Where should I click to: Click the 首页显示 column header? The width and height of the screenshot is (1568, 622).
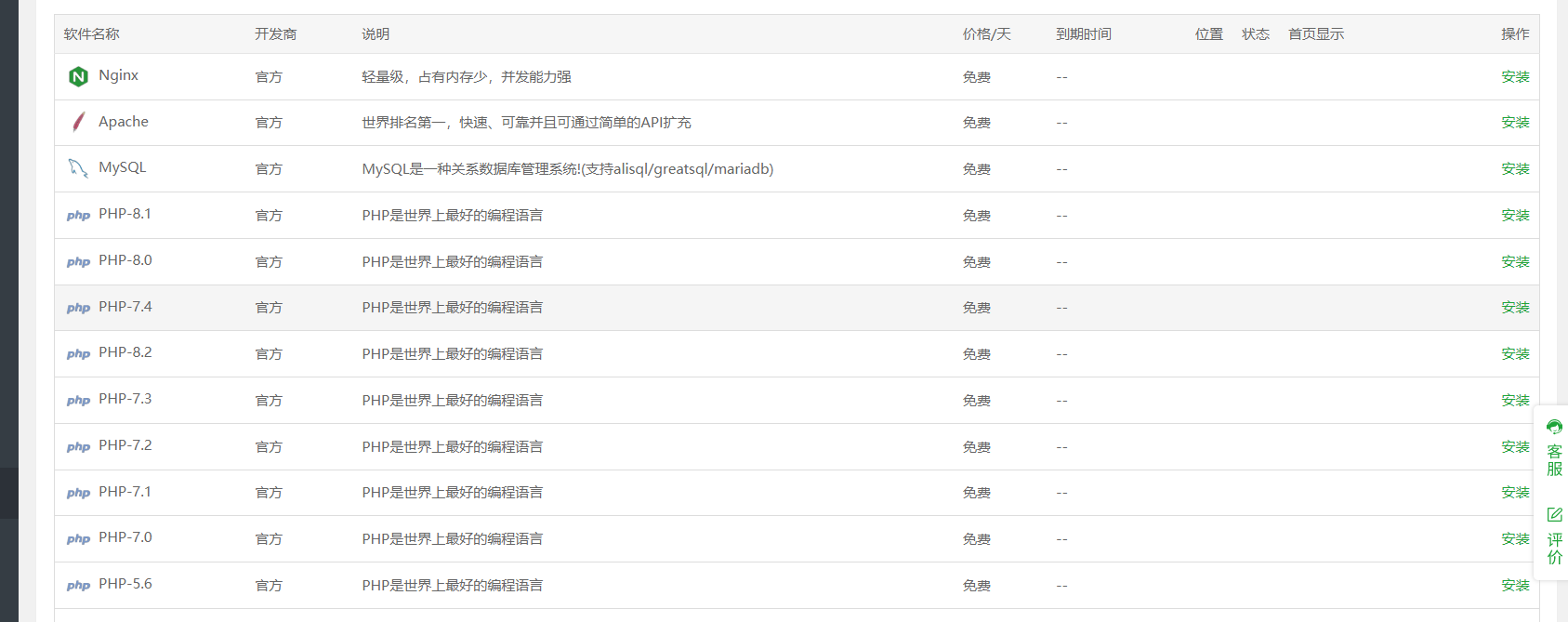1316,34
